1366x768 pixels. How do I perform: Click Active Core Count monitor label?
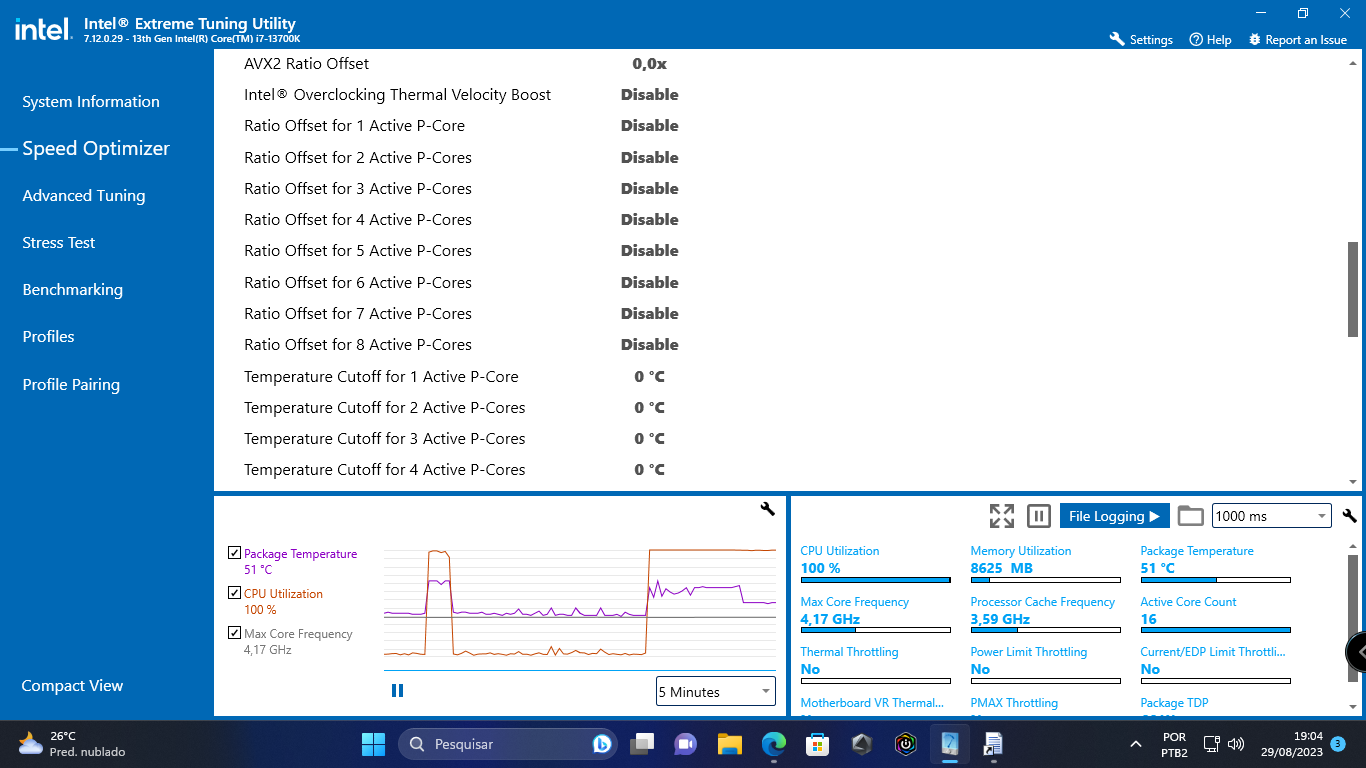pyautogui.click(x=1189, y=602)
